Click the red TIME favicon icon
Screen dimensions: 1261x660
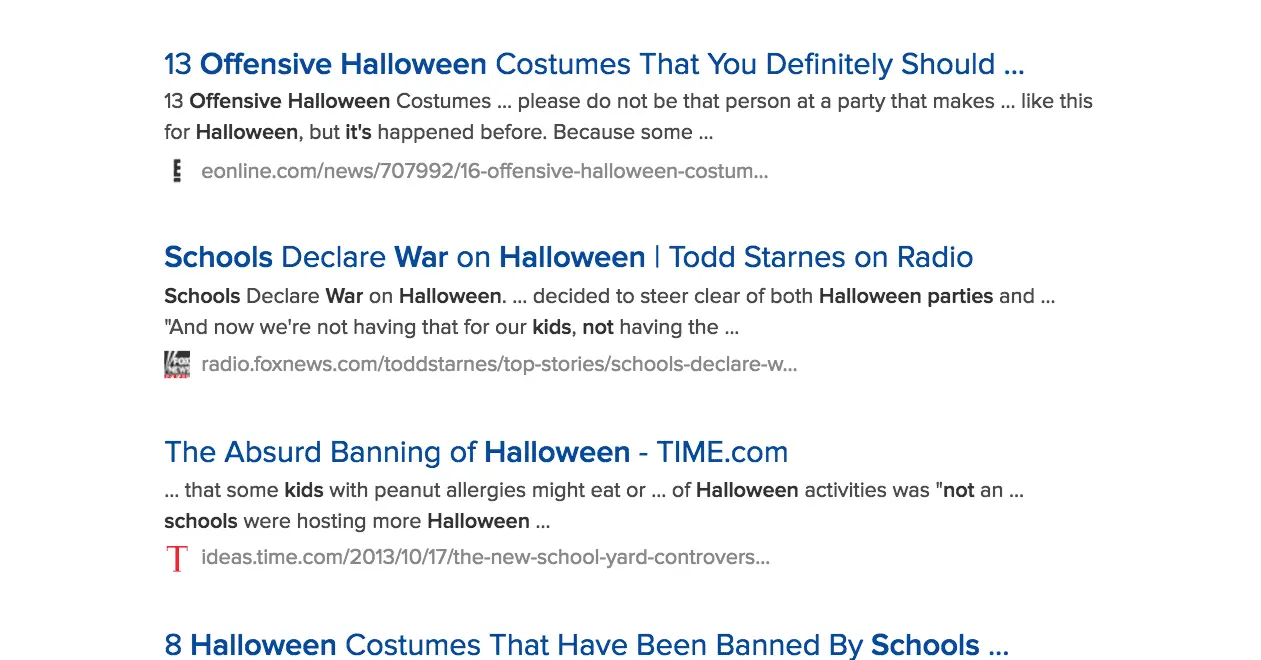coord(177,558)
